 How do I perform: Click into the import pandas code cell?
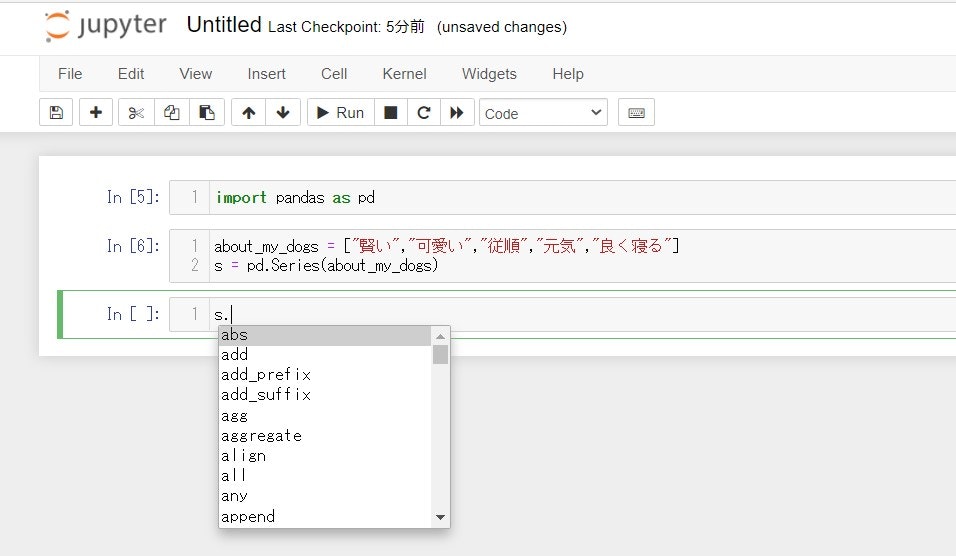pos(582,198)
